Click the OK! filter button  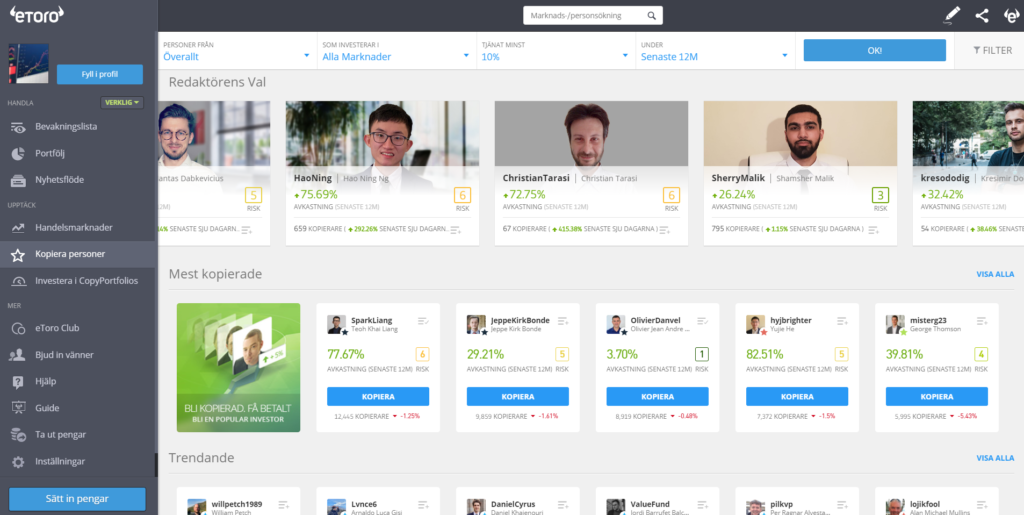874,50
